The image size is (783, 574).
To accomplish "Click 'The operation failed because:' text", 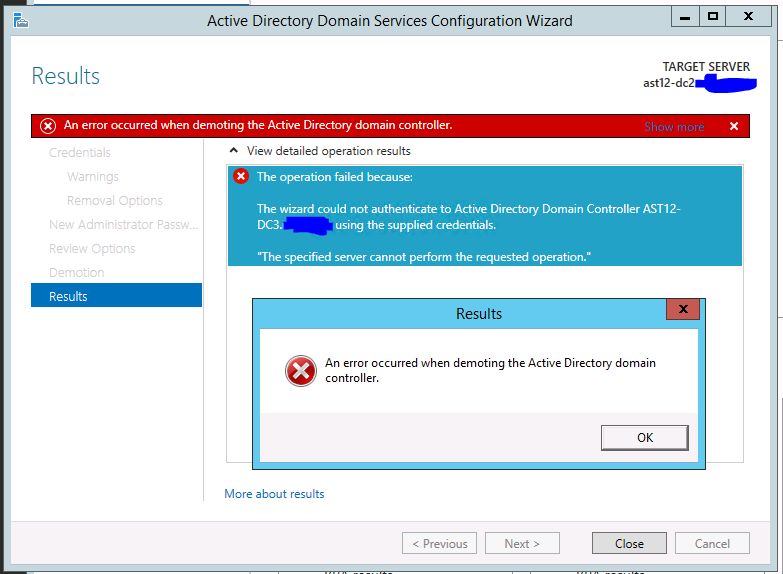I will pyautogui.click(x=335, y=177).
